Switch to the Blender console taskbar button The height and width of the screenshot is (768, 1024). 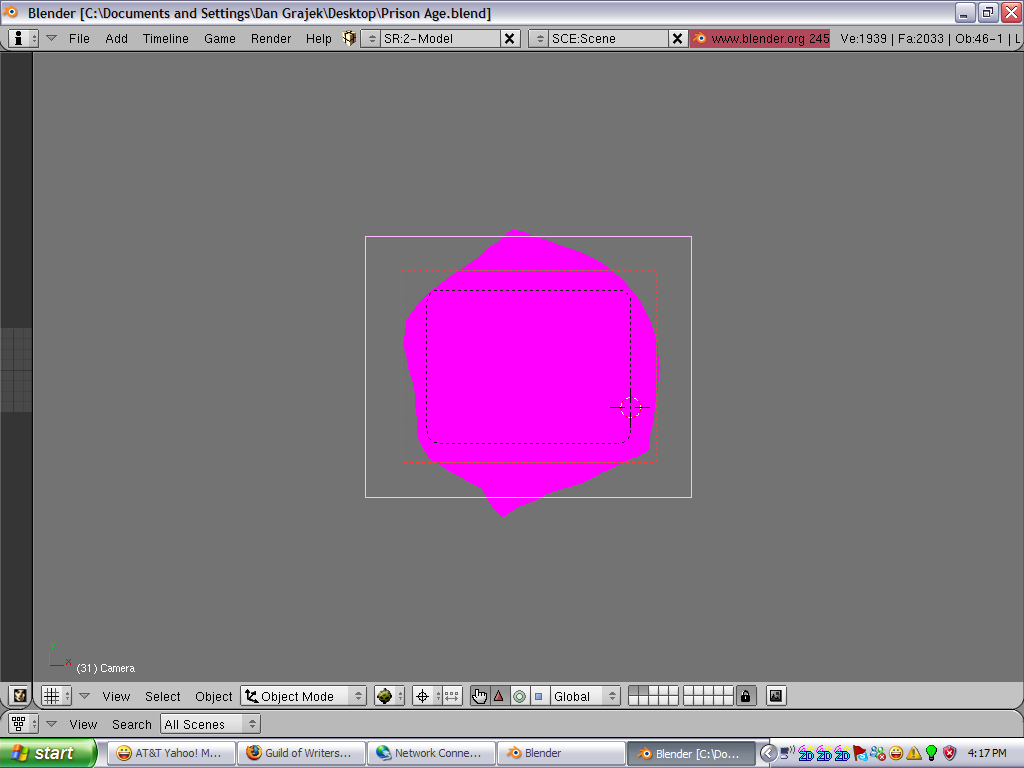[x=560, y=753]
